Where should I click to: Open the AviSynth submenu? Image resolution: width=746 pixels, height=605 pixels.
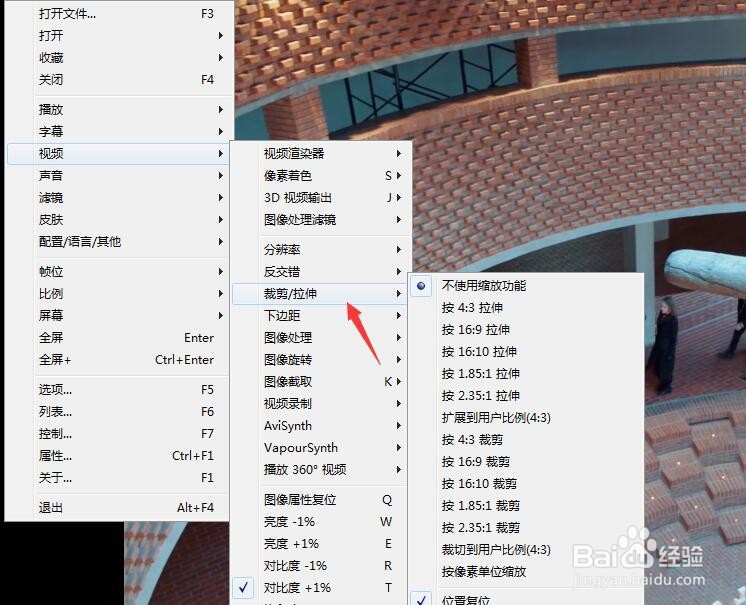[x=321, y=426]
